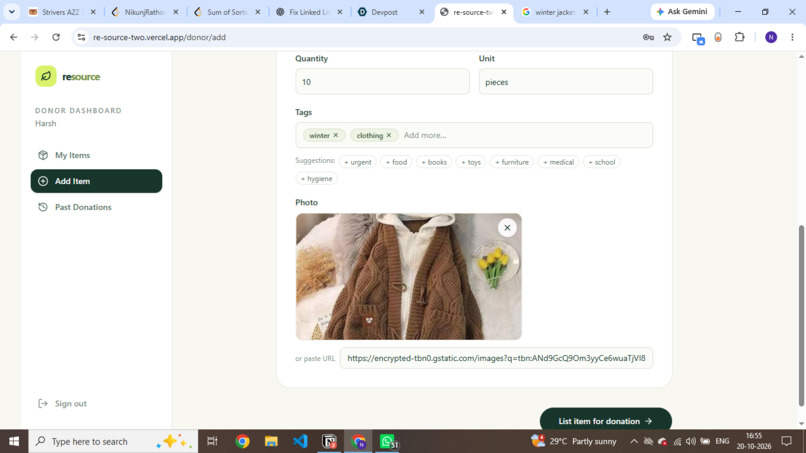806x453 pixels.
Task: Open a new browser tab
Action: (x=607, y=12)
